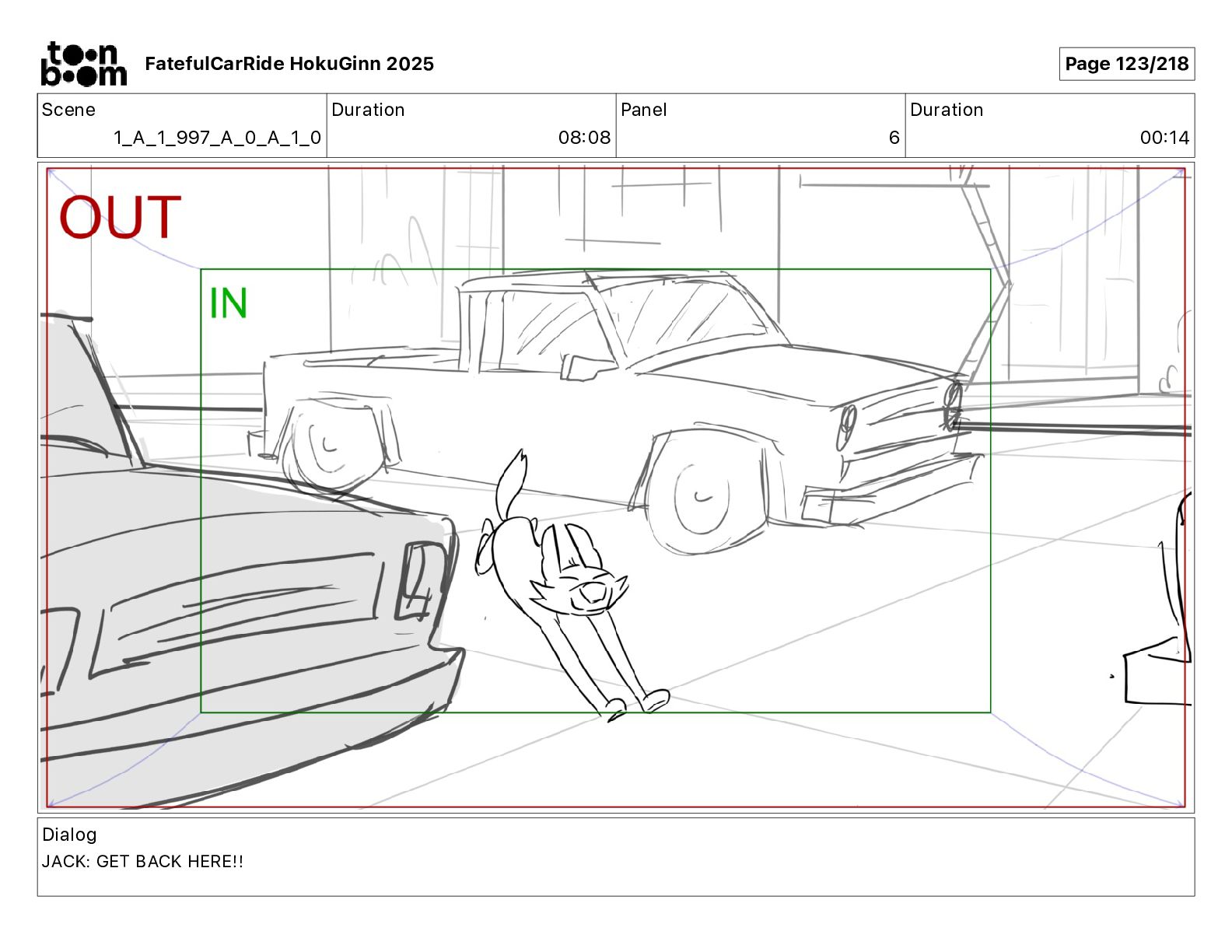Click the Toon Boom logo
1232x952 pixels.
pyautogui.click(x=83, y=64)
